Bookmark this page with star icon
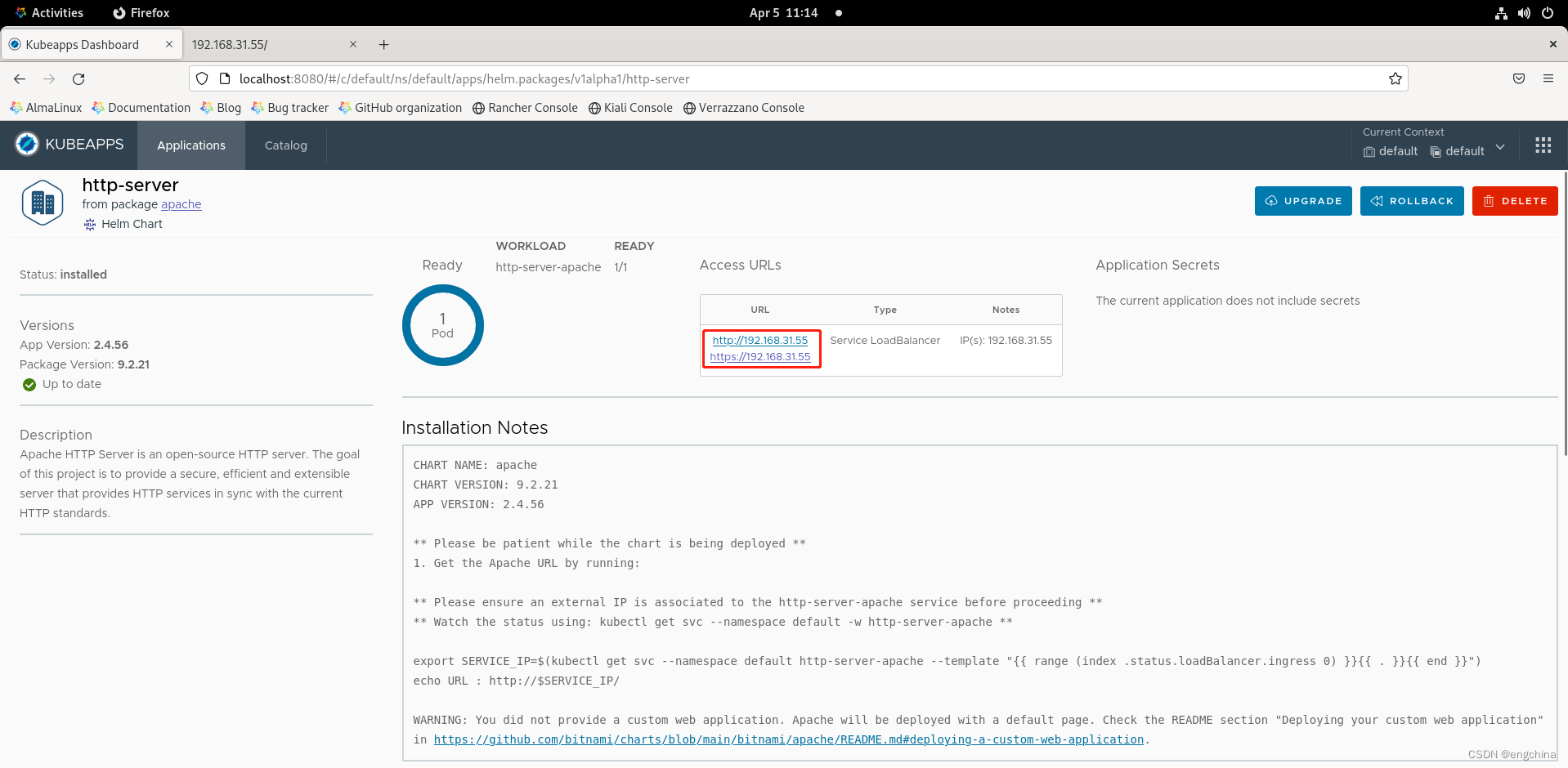This screenshot has width=1568, height=768. click(1395, 79)
